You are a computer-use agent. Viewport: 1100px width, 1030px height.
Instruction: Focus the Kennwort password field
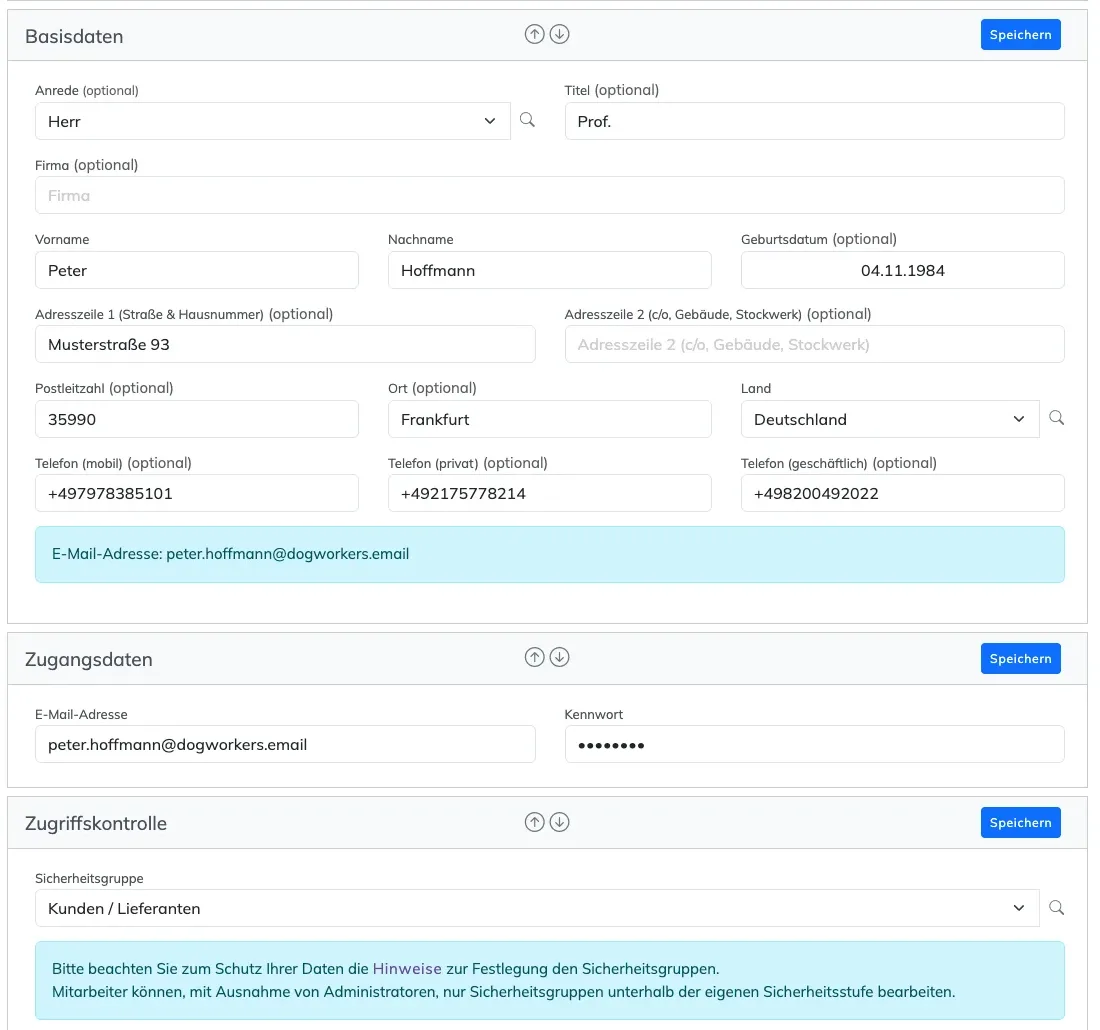coord(814,744)
